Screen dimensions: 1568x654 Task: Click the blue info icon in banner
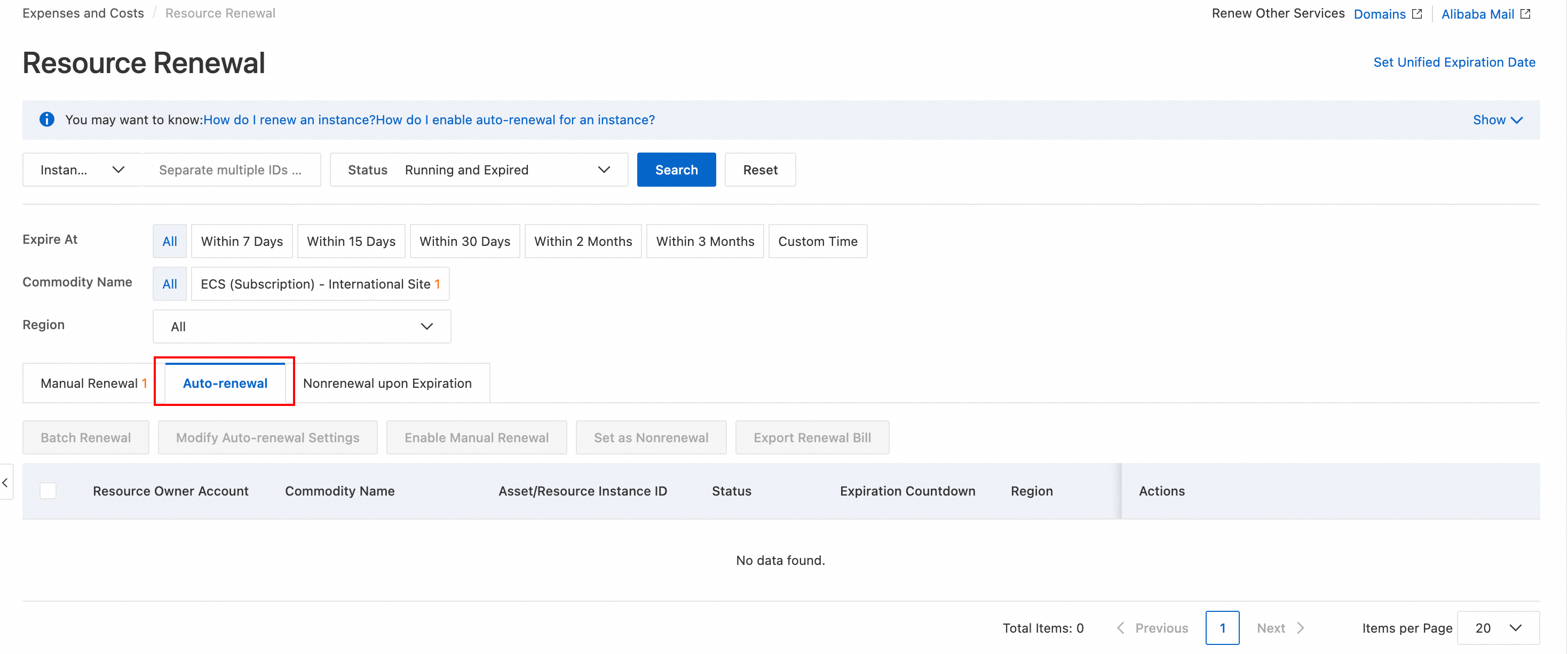pyautogui.click(x=47, y=119)
